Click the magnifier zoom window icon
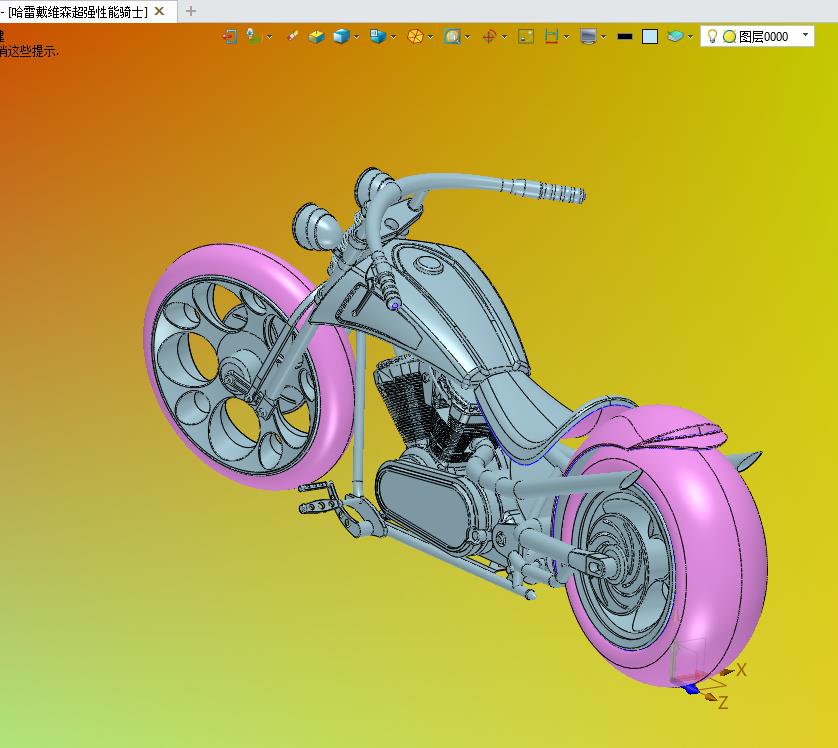The image size is (838, 748). coord(452,36)
